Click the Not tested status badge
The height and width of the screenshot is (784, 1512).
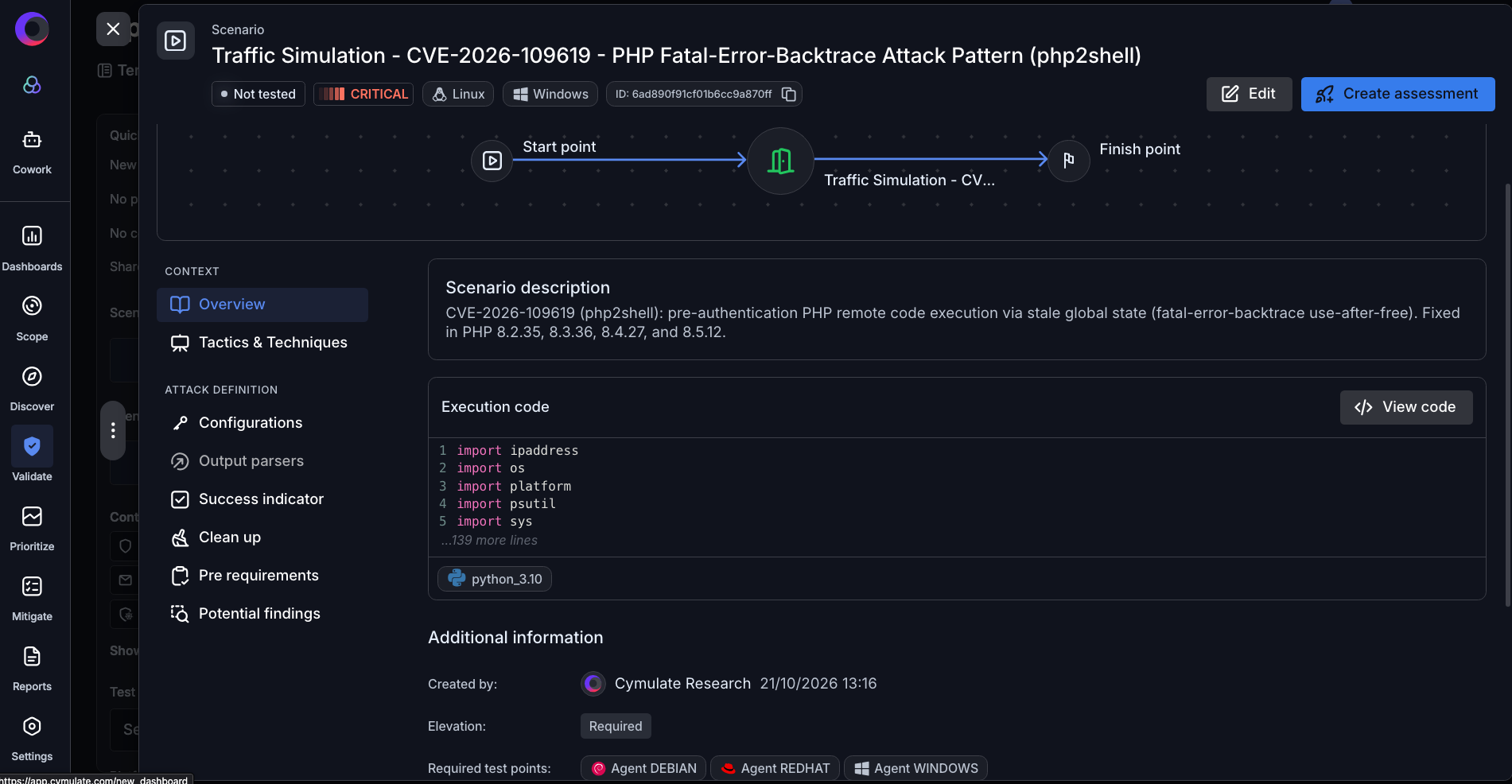tap(258, 94)
